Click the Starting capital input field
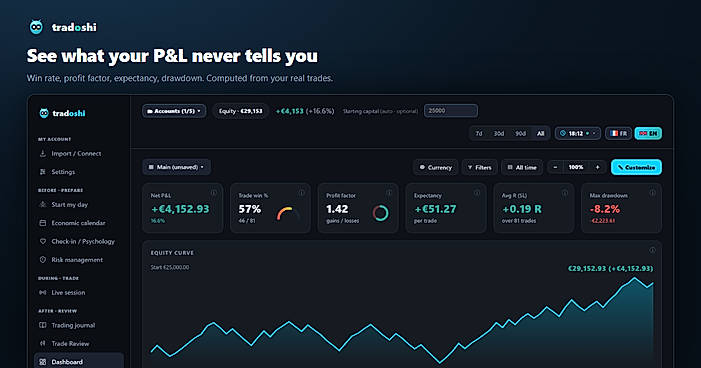The width and height of the screenshot is (701, 368). point(451,110)
